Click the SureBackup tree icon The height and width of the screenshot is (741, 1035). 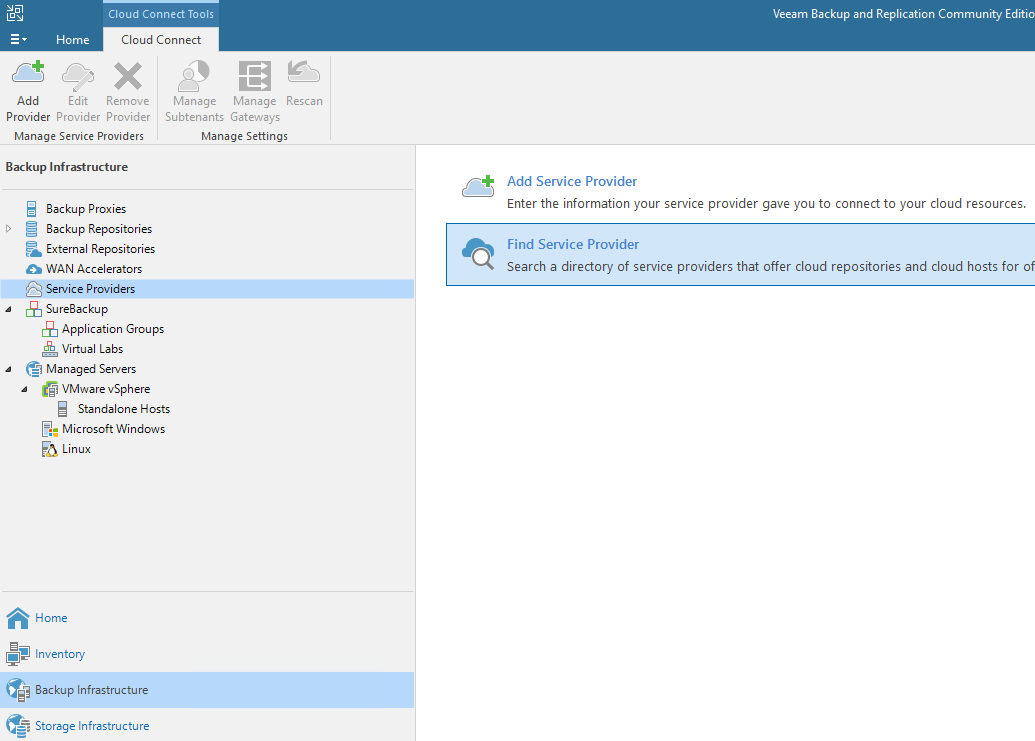coord(33,309)
